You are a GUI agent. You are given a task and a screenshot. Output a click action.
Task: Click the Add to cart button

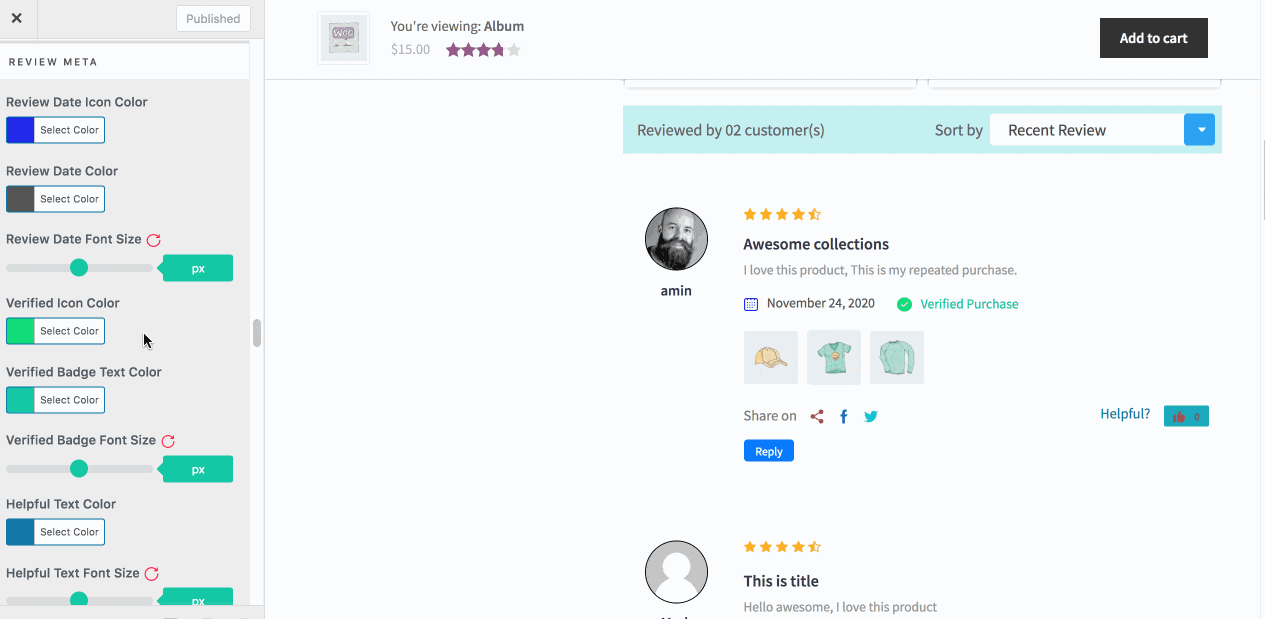(x=1153, y=37)
